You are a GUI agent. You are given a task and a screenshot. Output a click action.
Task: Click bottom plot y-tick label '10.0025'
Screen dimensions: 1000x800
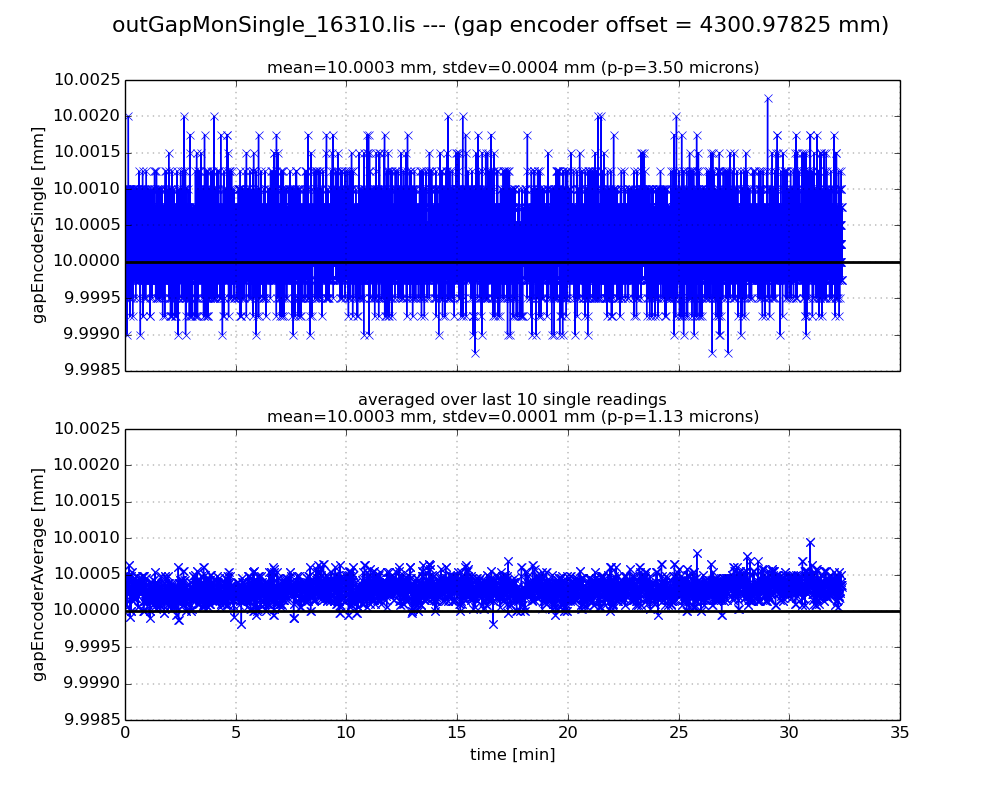point(86,429)
